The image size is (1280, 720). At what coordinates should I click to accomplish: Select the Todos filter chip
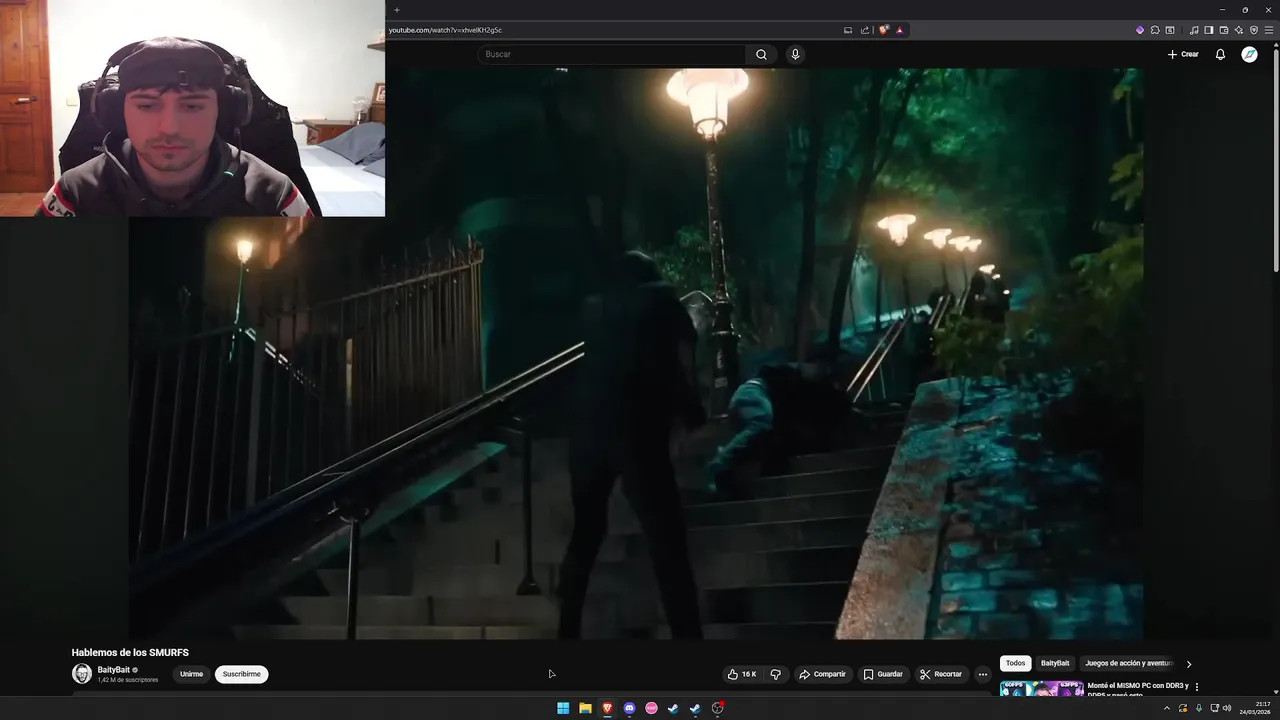pos(1015,663)
